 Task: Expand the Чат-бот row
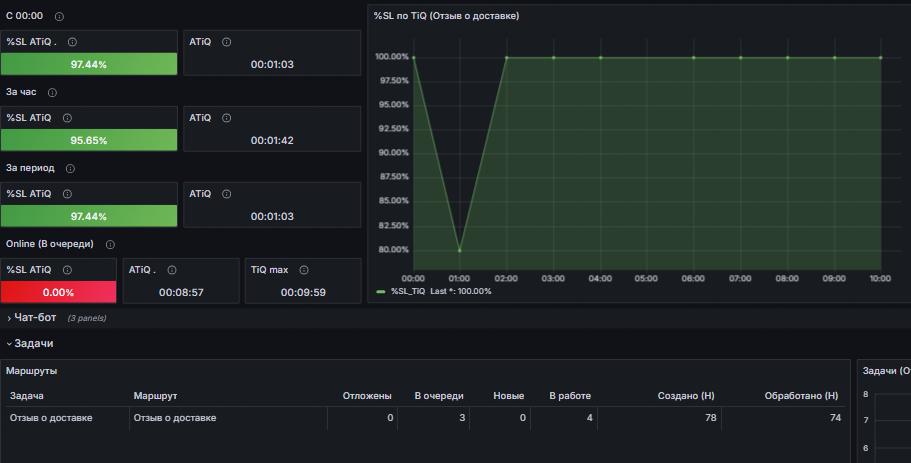pyautogui.click(x=35, y=318)
